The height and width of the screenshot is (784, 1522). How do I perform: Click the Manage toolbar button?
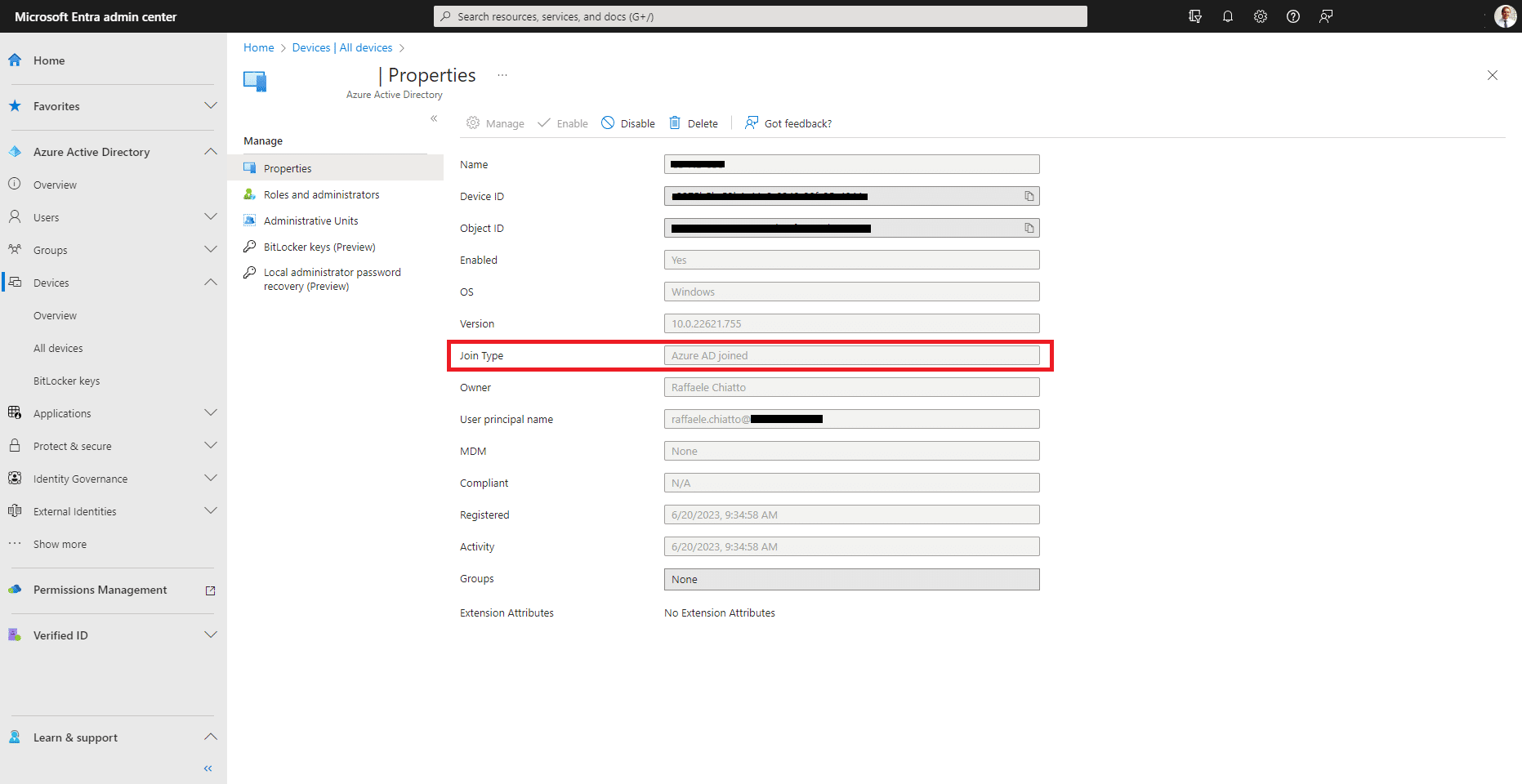pos(495,123)
